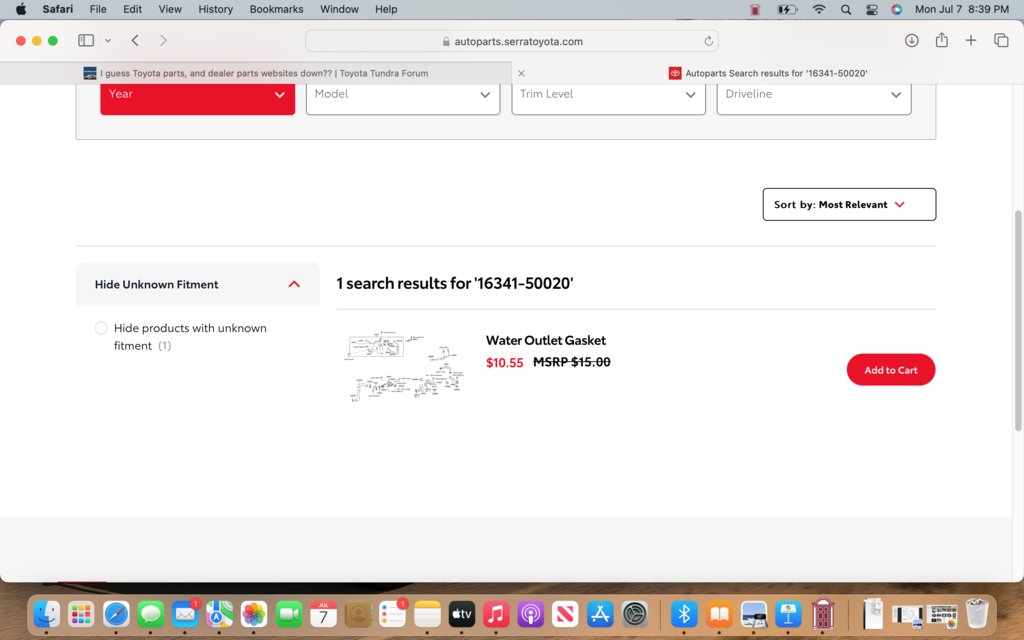Open the View menu
Image resolution: width=1024 pixels, height=640 pixels.
[170, 9]
